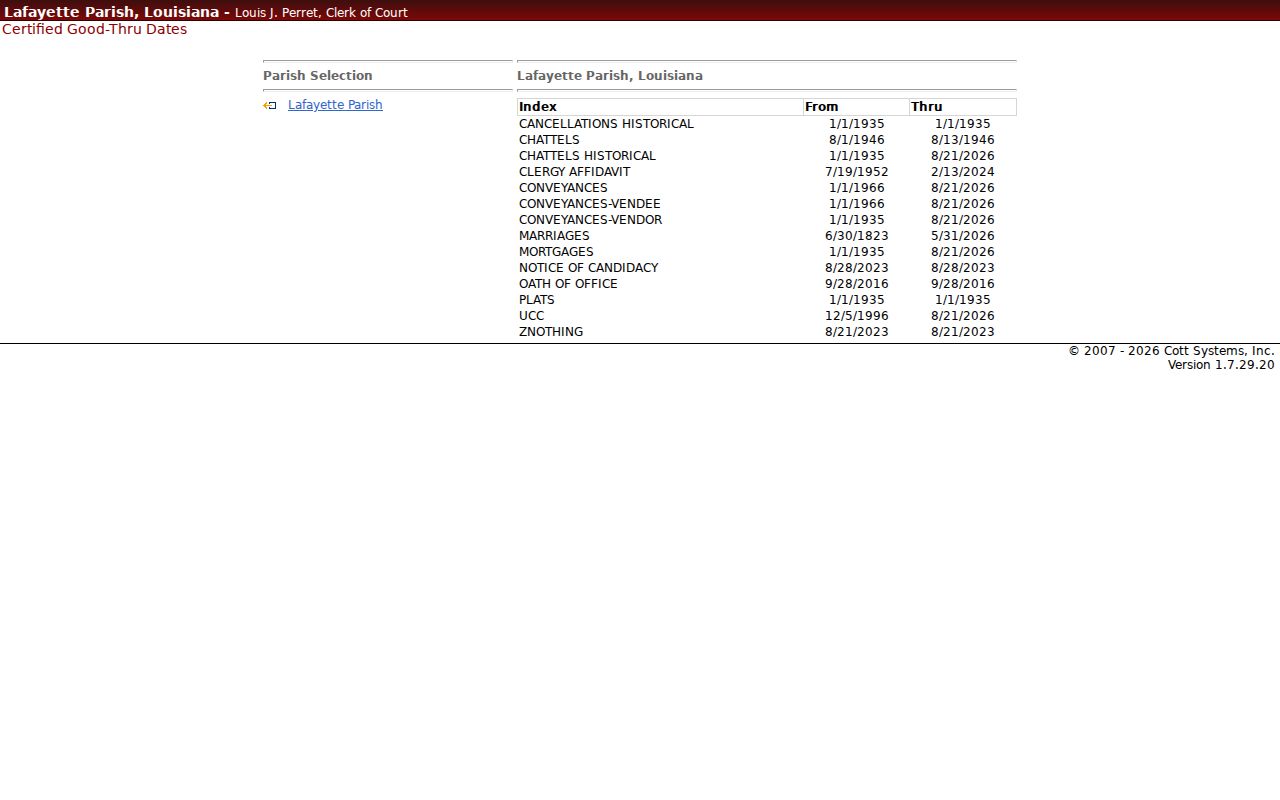The width and height of the screenshot is (1280, 800).
Task: Click the CLERGY AFFIDAVIT From date 7/19/1952
Action: [x=857, y=172]
